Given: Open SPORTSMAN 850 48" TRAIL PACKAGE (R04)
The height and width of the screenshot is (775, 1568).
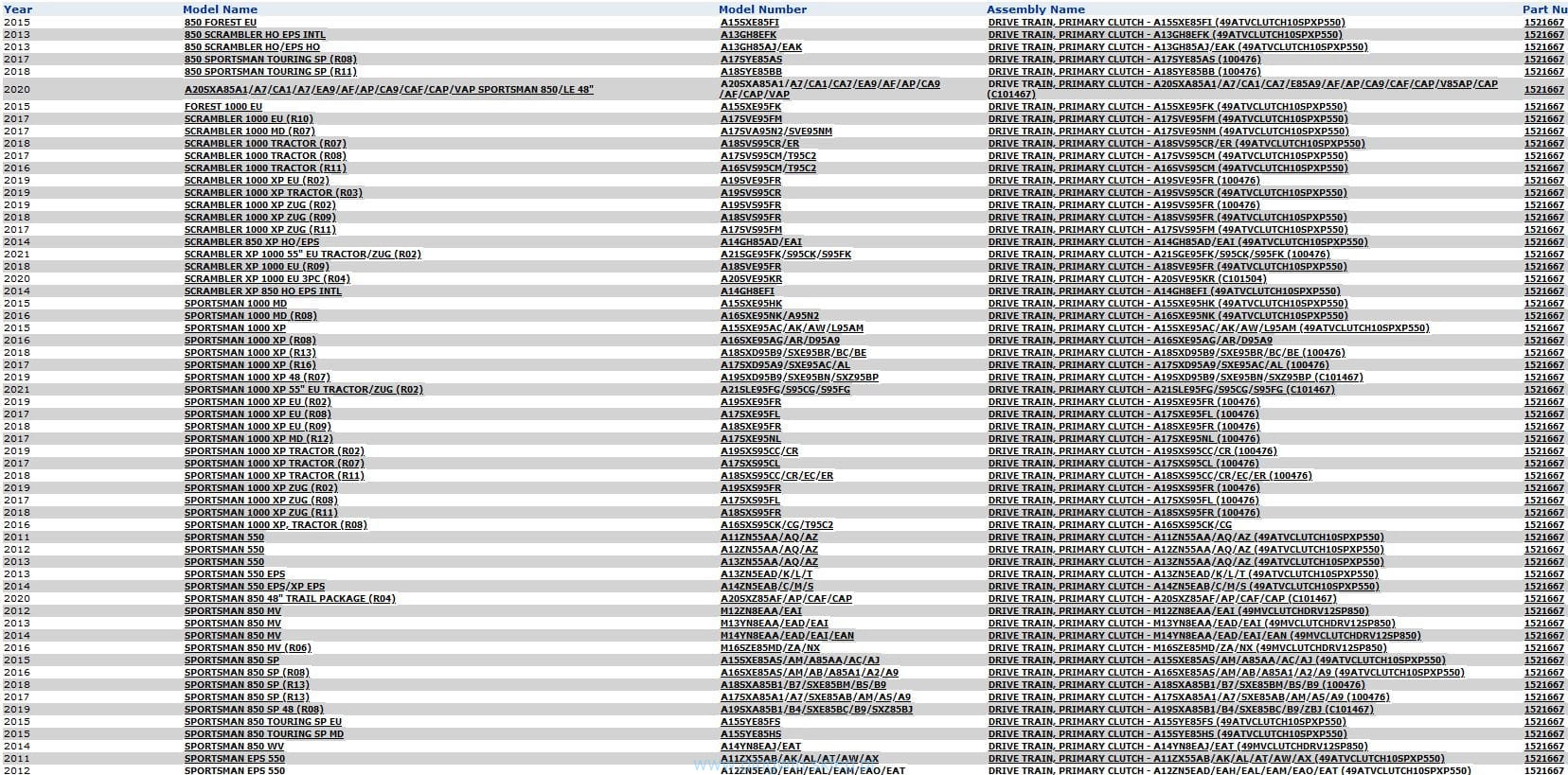Looking at the screenshot, I should pos(290,599).
